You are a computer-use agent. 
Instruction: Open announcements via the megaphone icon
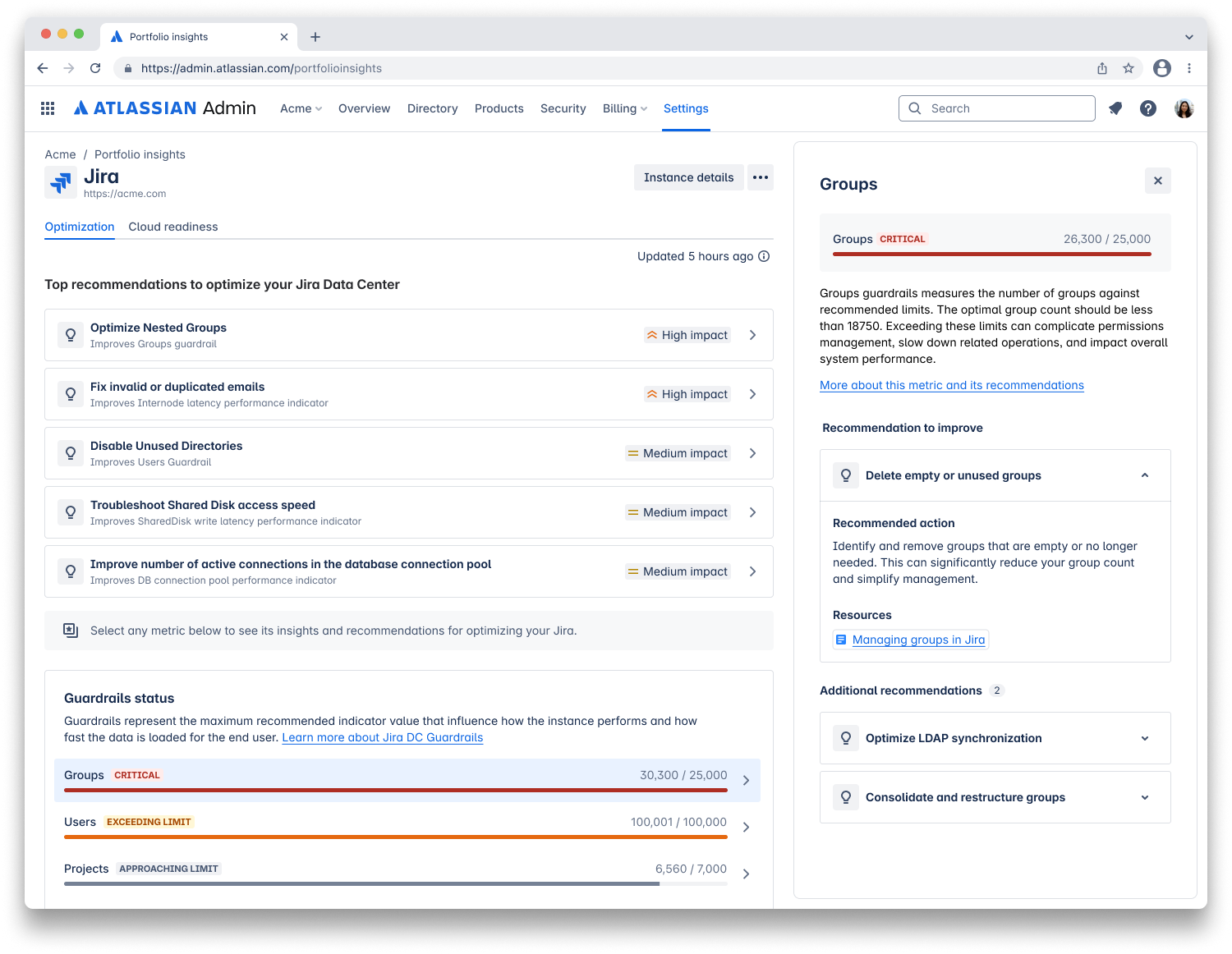pos(1115,108)
